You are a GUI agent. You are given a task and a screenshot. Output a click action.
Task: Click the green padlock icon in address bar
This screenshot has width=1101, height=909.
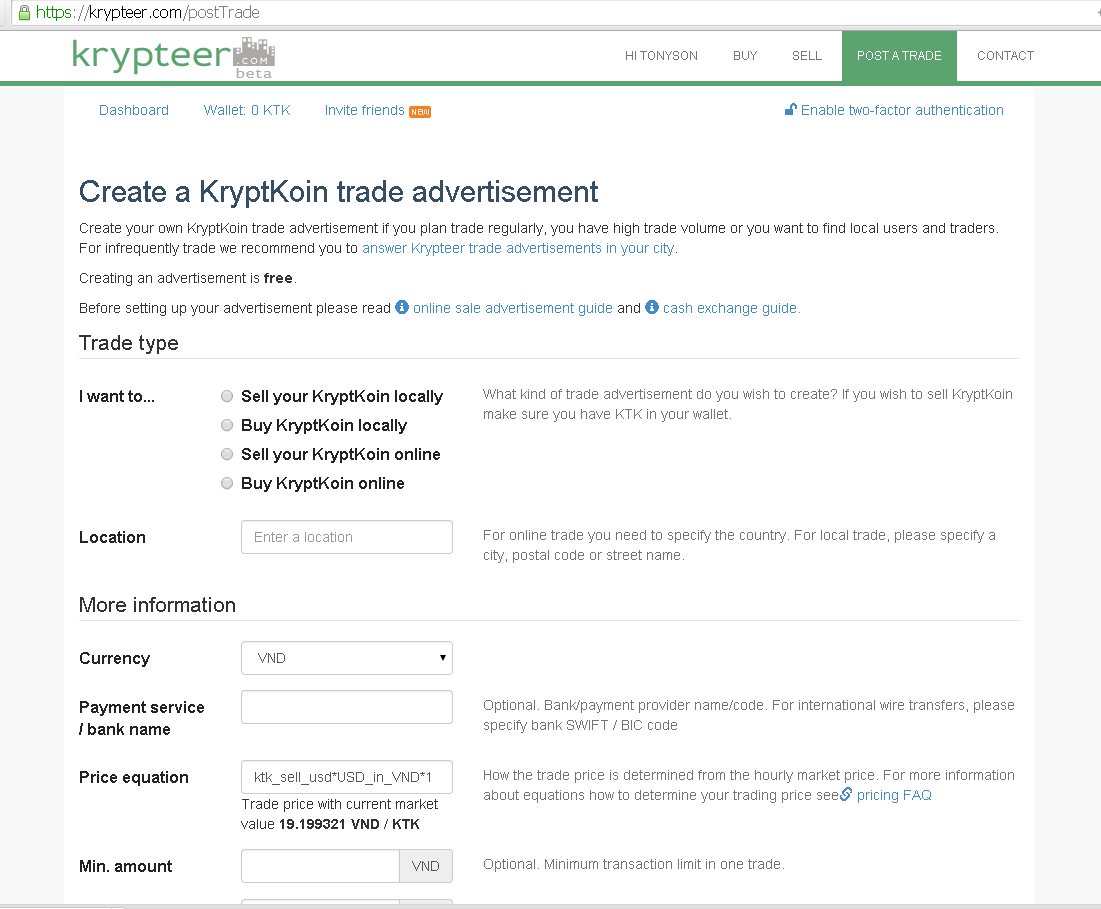[x=25, y=13]
